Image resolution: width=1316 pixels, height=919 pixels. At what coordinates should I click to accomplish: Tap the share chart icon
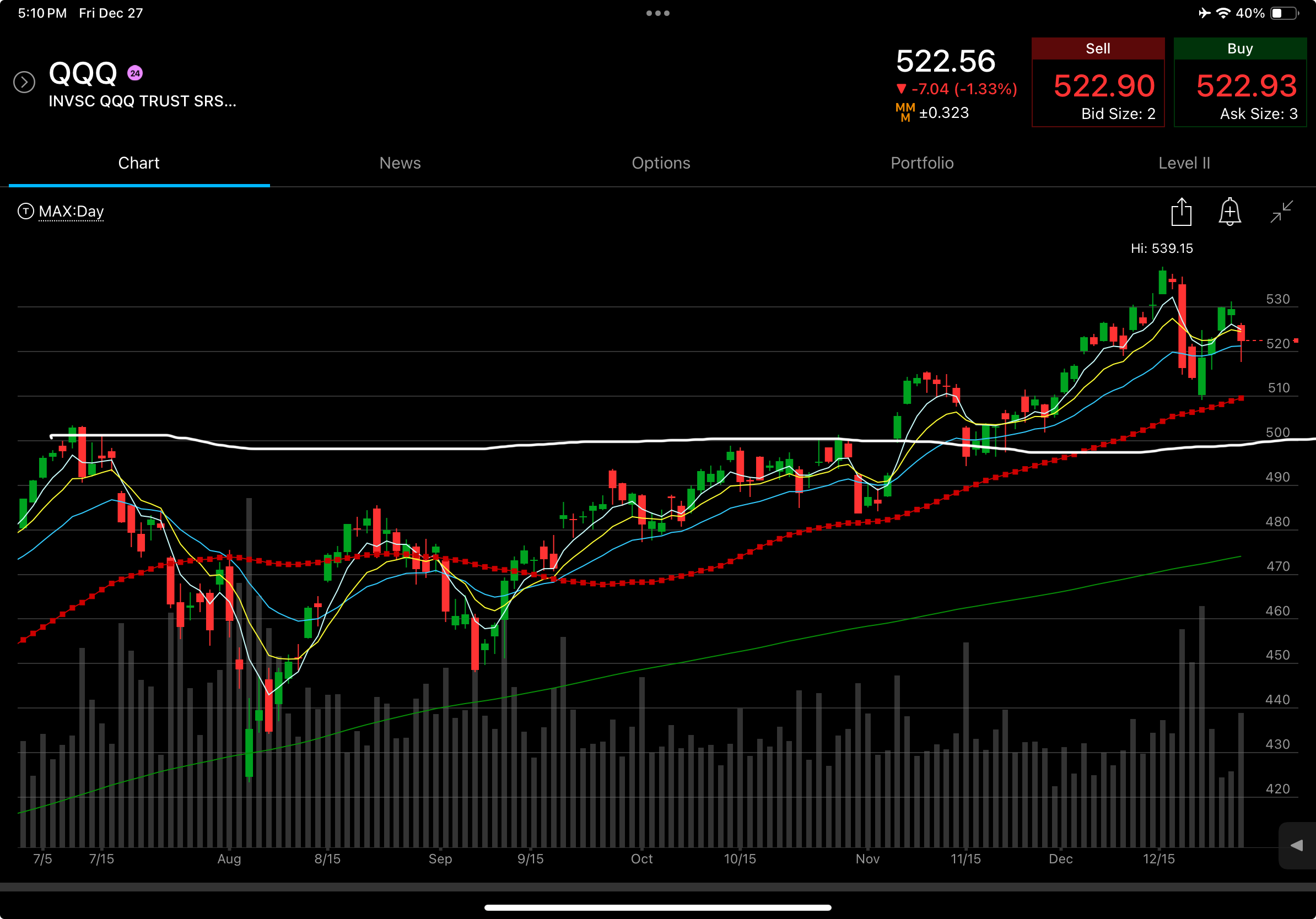pos(1181,212)
